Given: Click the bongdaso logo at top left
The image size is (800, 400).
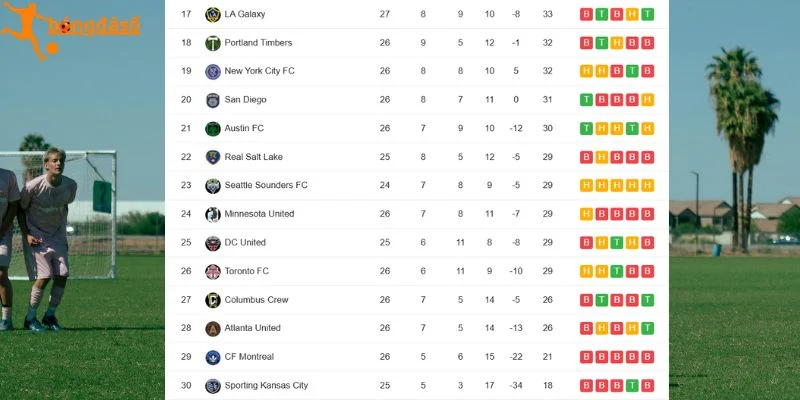Looking at the screenshot, I should 70,28.
